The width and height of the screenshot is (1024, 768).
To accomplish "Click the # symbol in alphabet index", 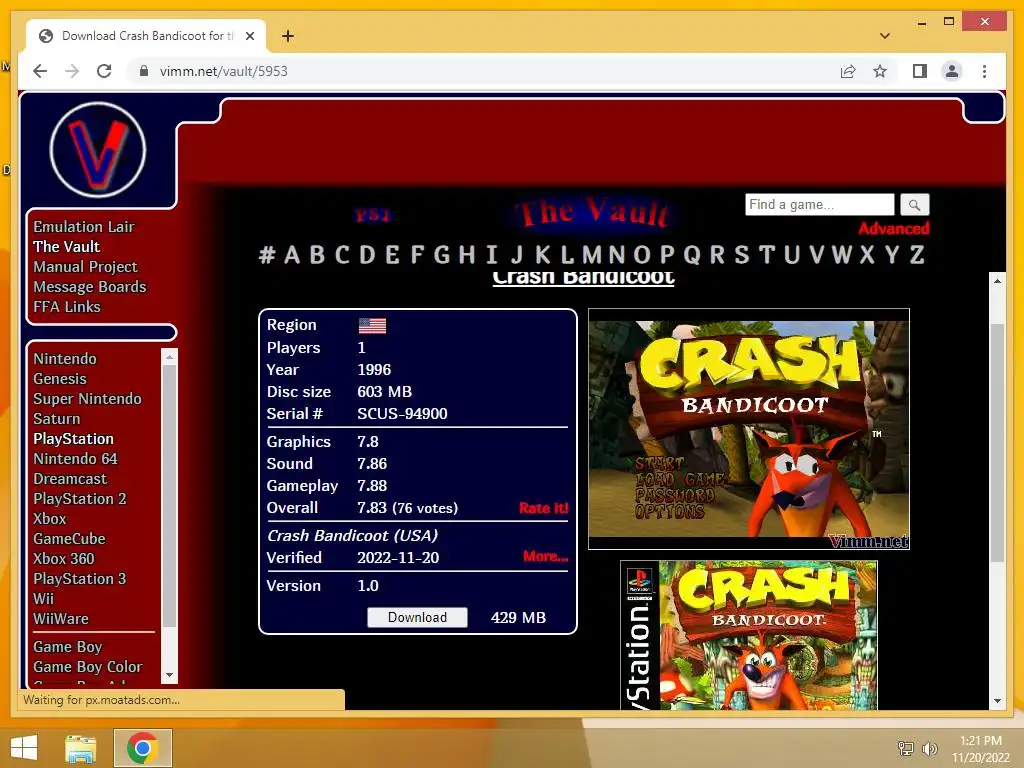I will click(266, 255).
